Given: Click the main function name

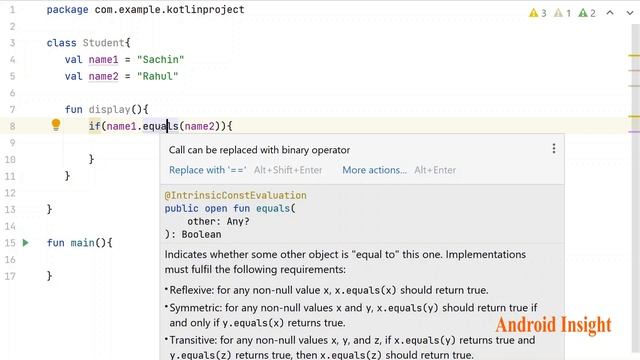Looking at the screenshot, I should pos(82,243).
